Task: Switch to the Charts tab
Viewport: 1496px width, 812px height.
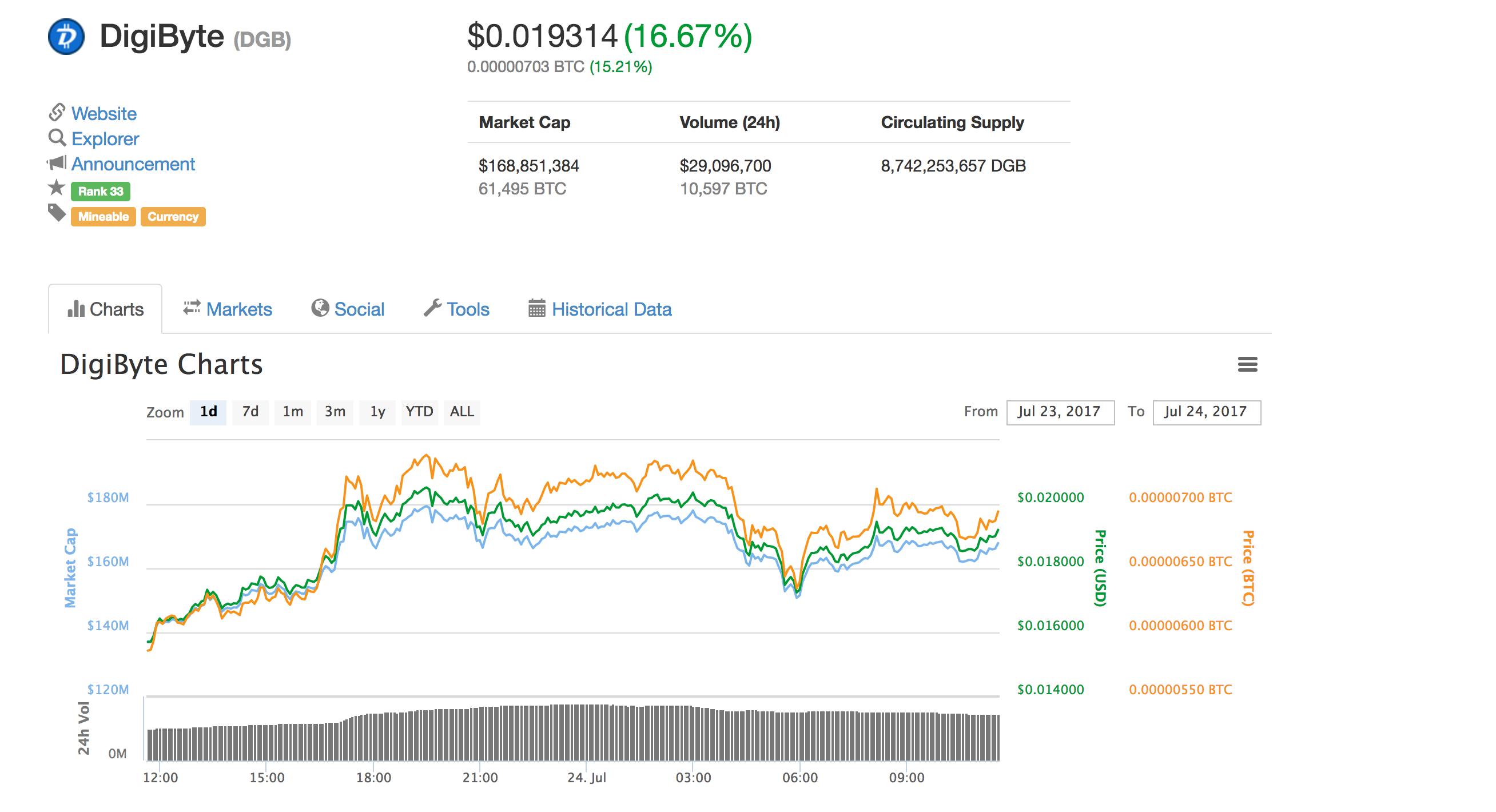Action: [x=105, y=309]
